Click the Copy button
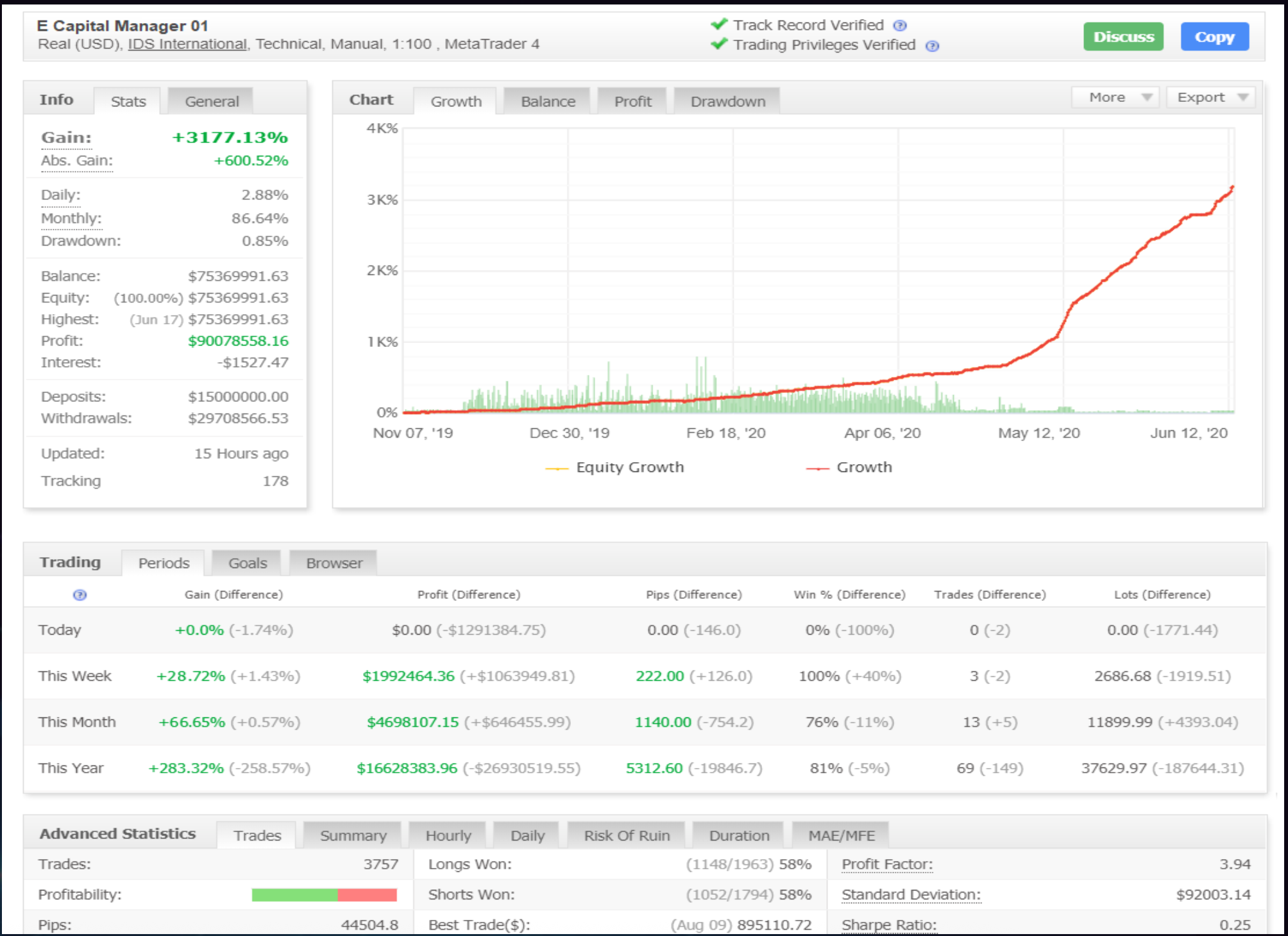Screen dimensions: 1288x936 click(1214, 37)
